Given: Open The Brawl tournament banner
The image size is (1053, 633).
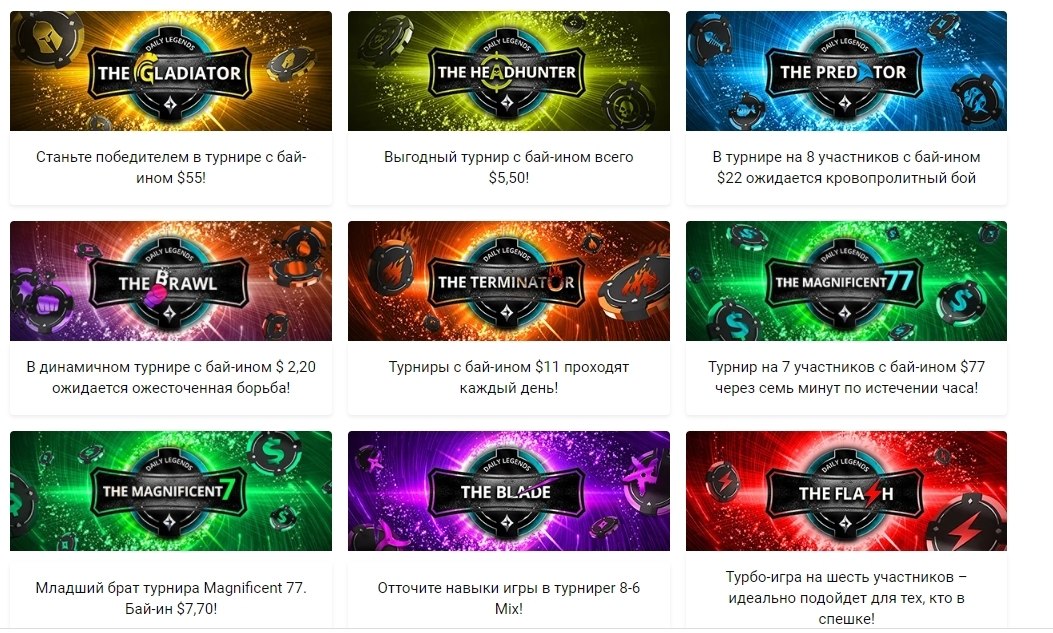Looking at the screenshot, I should coord(171,281).
